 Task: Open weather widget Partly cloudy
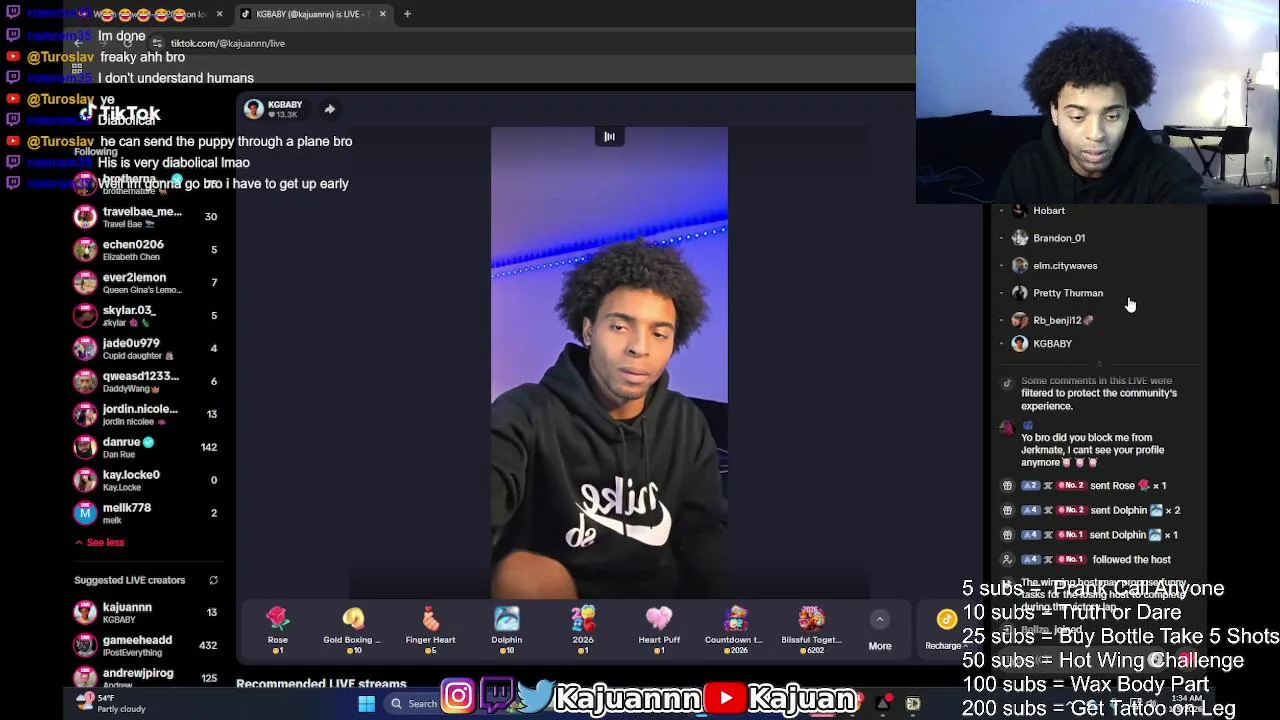(112, 704)
